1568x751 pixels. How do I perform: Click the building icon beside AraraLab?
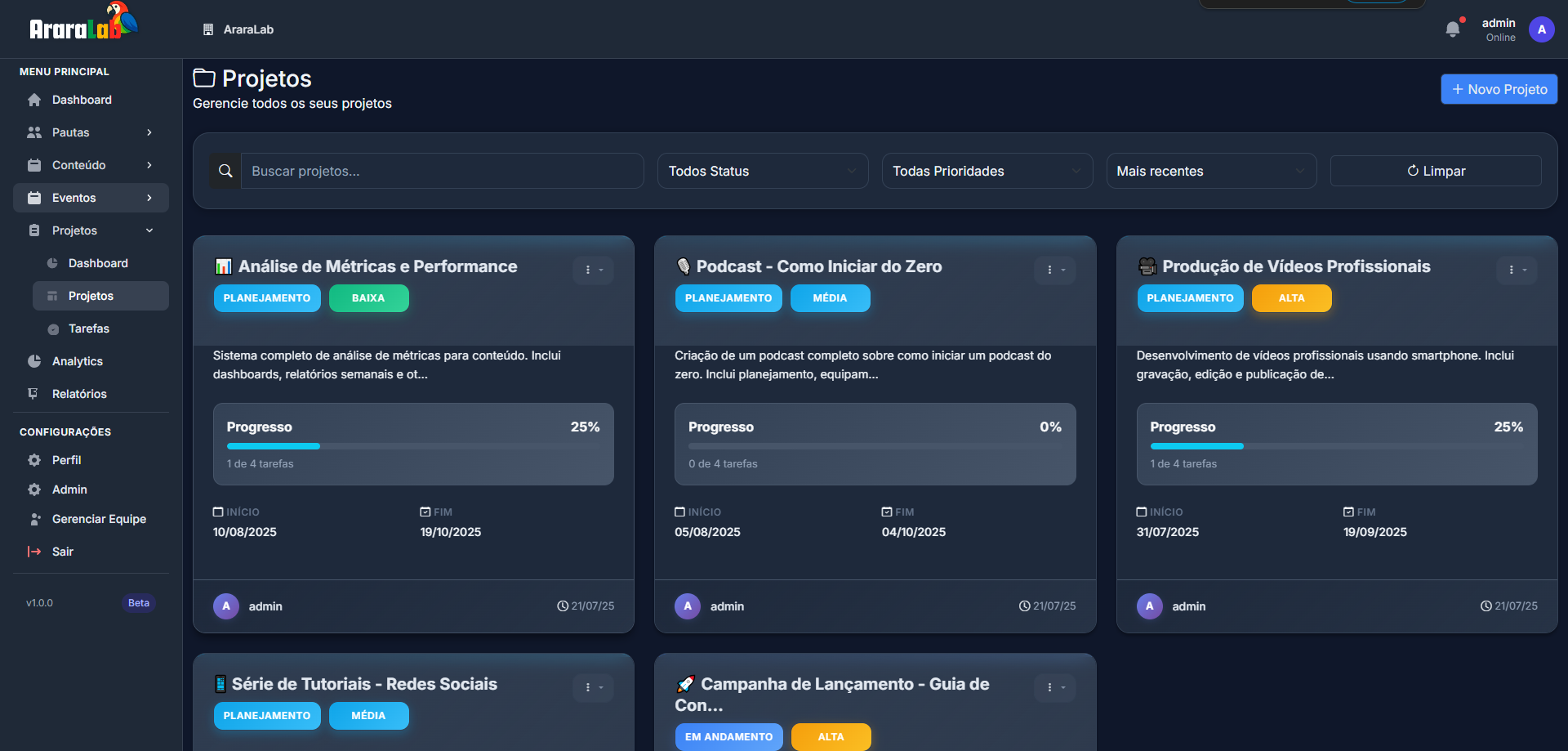[x=208, y=29]
